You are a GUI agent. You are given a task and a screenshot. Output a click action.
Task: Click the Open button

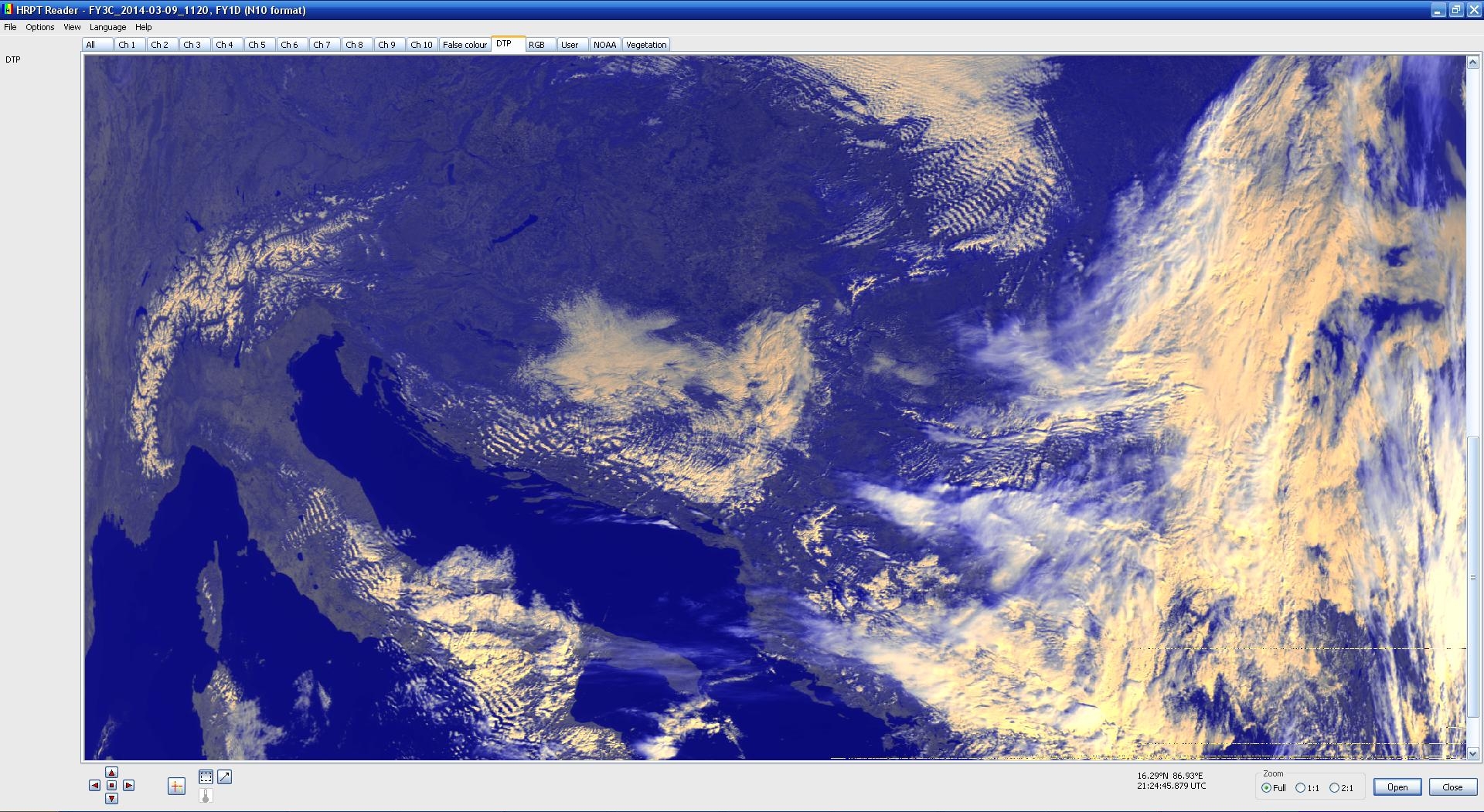(x=1397, y=787)
